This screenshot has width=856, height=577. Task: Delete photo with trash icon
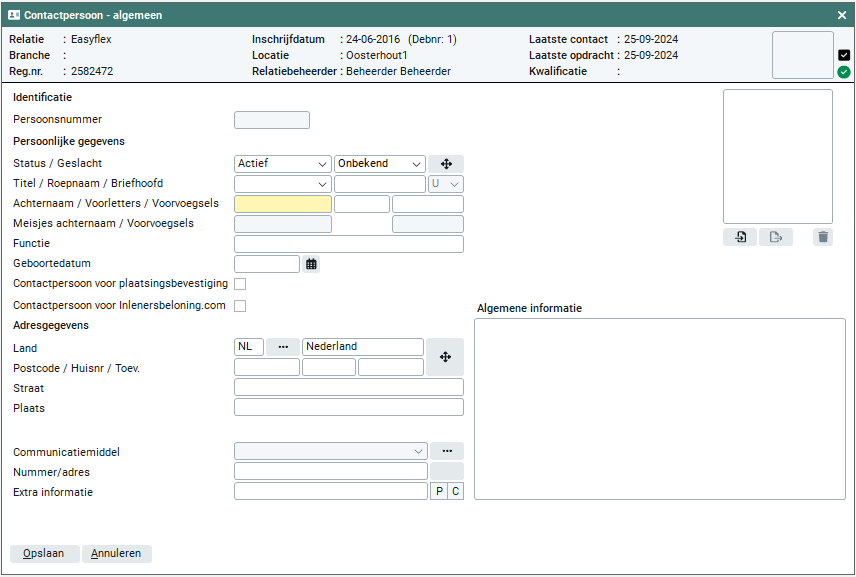click(x=822, y=237)
